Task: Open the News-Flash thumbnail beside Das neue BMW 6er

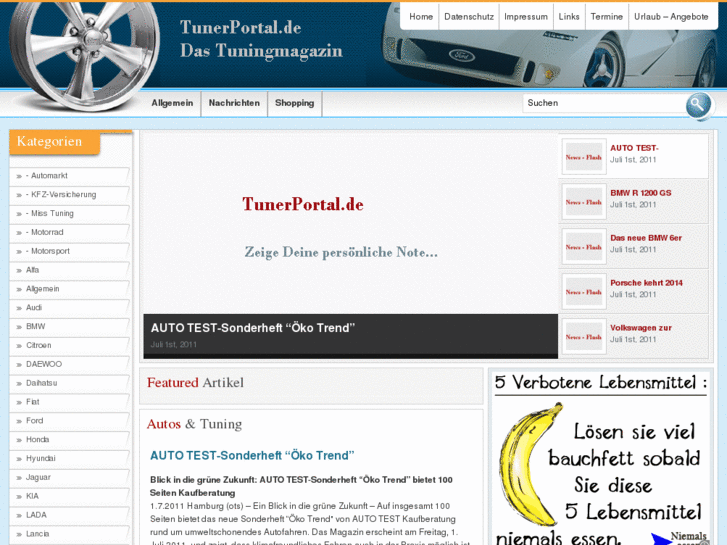Action: (x=584, y=247)
